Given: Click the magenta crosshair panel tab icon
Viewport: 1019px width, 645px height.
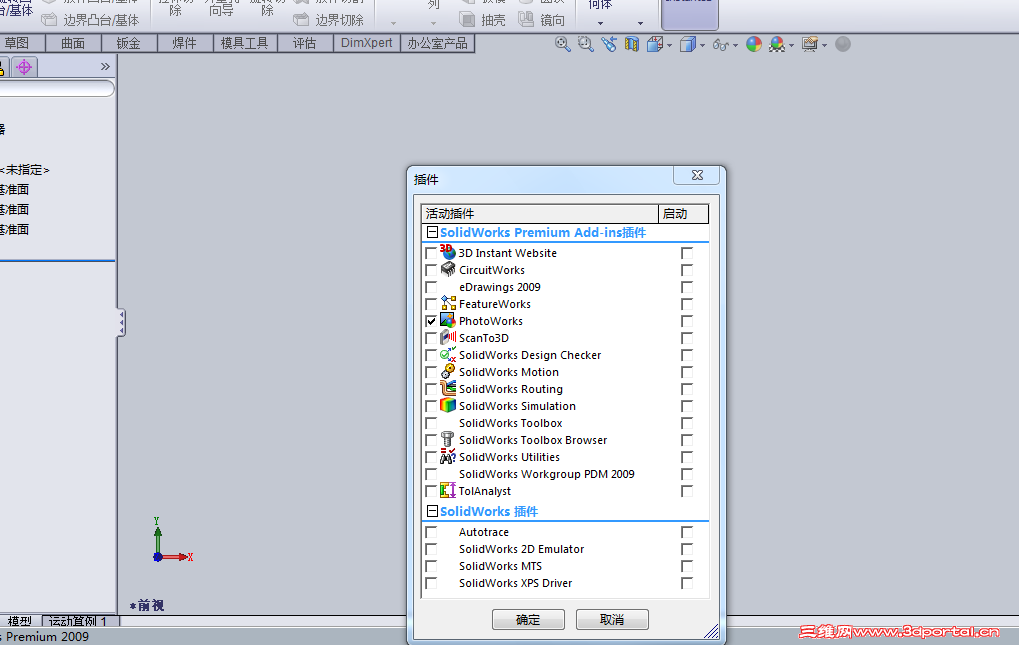Looking at the screenshot, I should click(x=24, y=67).
